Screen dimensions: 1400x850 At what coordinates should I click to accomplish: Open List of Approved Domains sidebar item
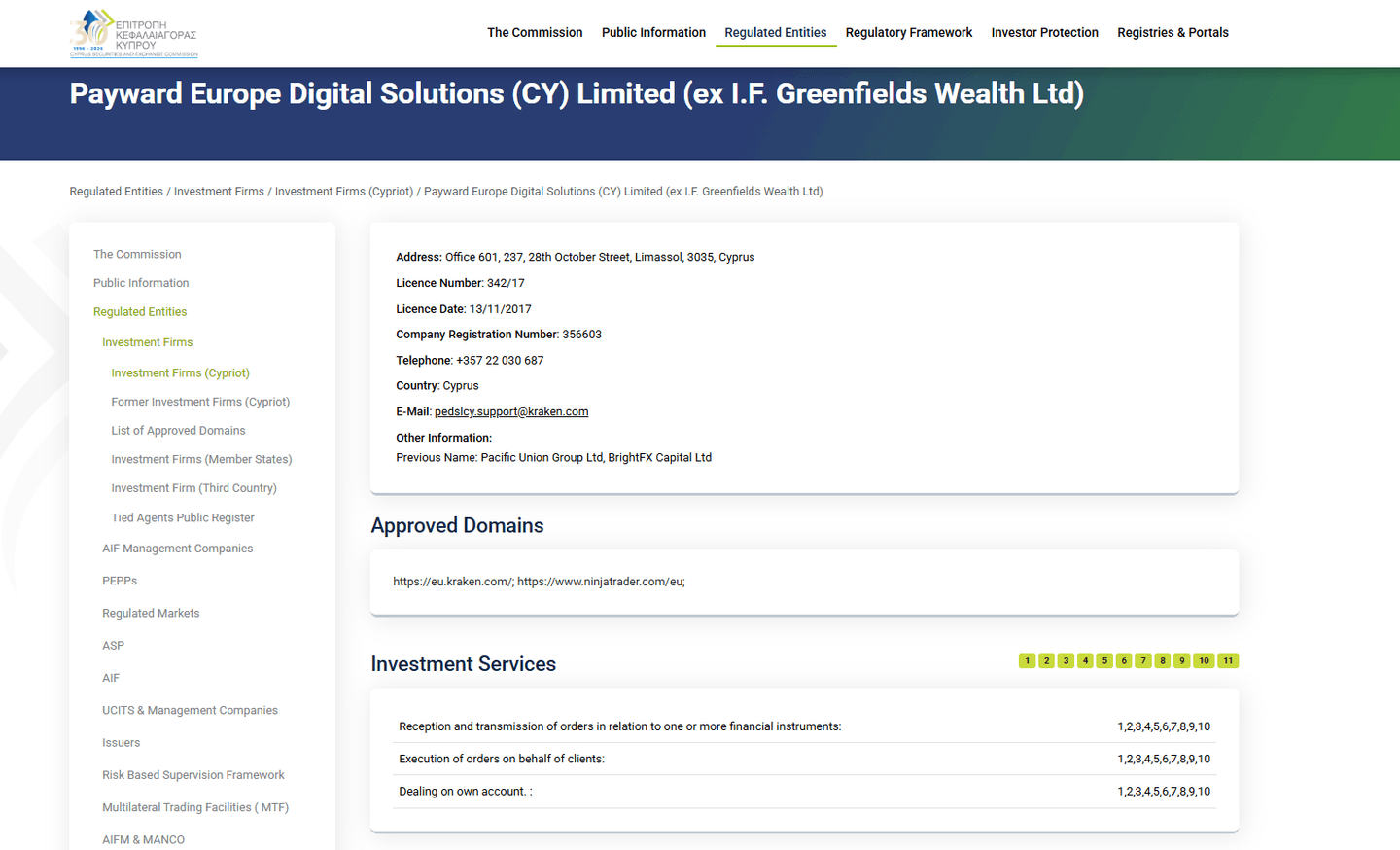click(178, 431)
